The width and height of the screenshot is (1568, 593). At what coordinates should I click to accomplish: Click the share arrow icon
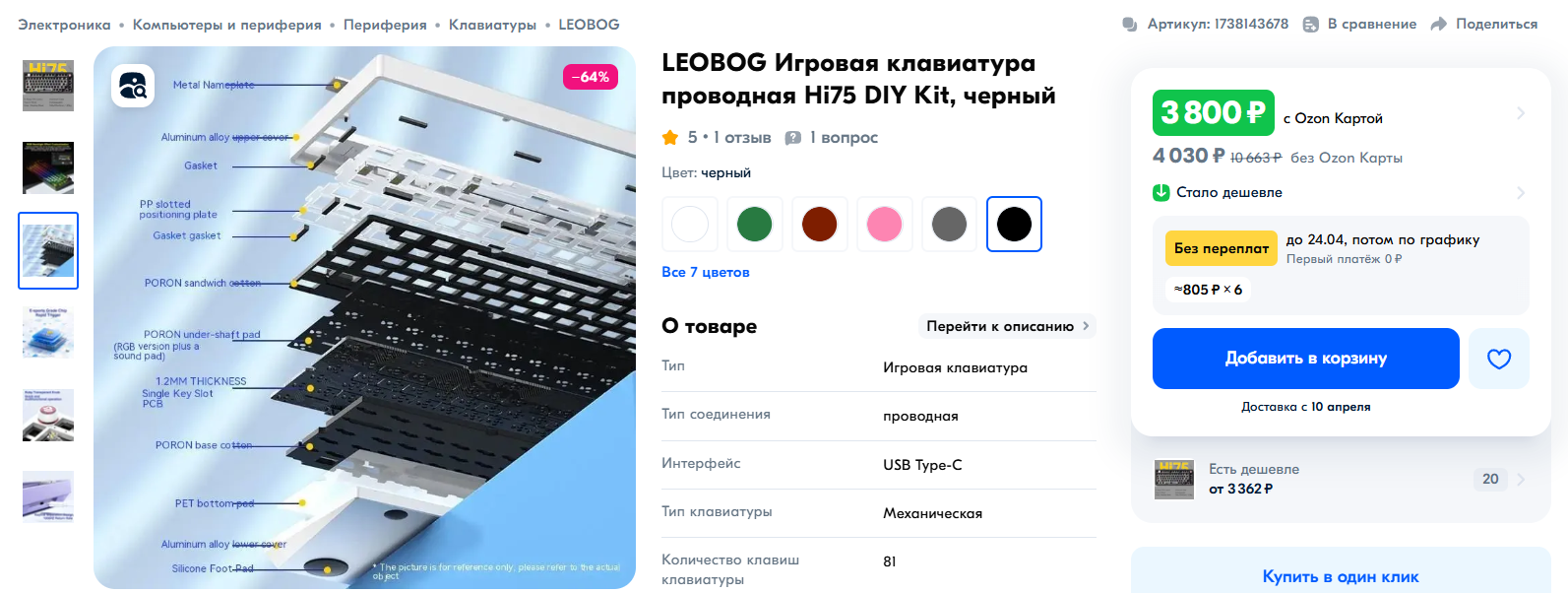pyautogui.click(x=1438, y=24)
